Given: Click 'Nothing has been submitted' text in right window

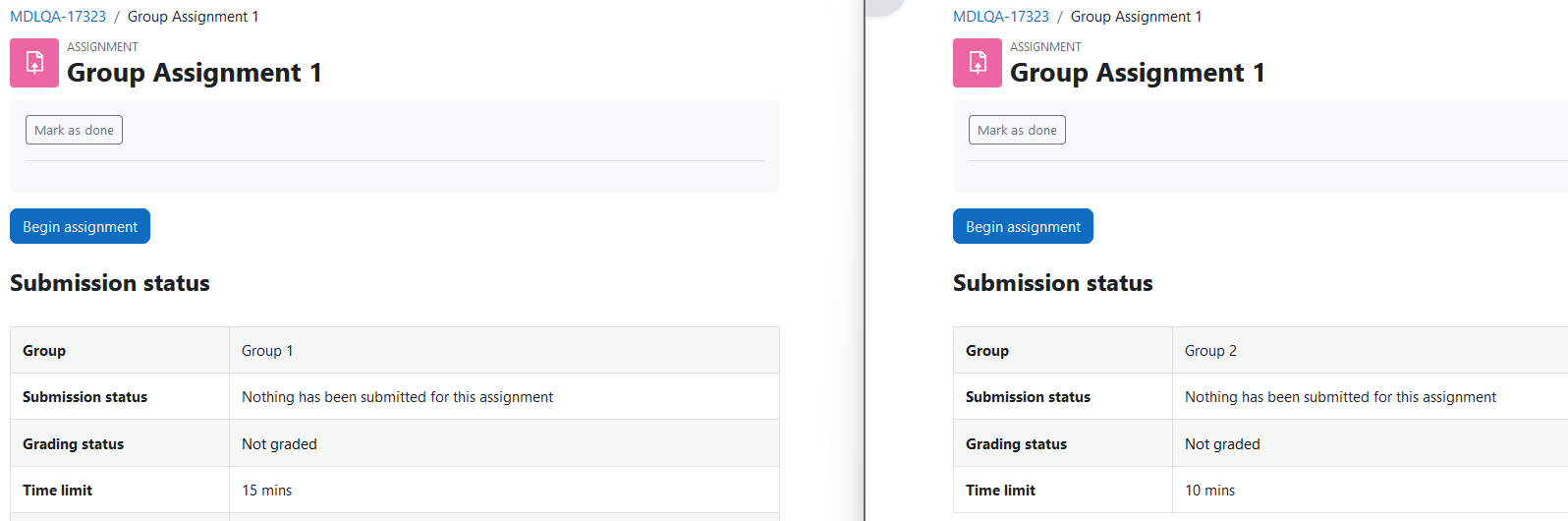Looking at the screenshot, I should (1341, 397).
